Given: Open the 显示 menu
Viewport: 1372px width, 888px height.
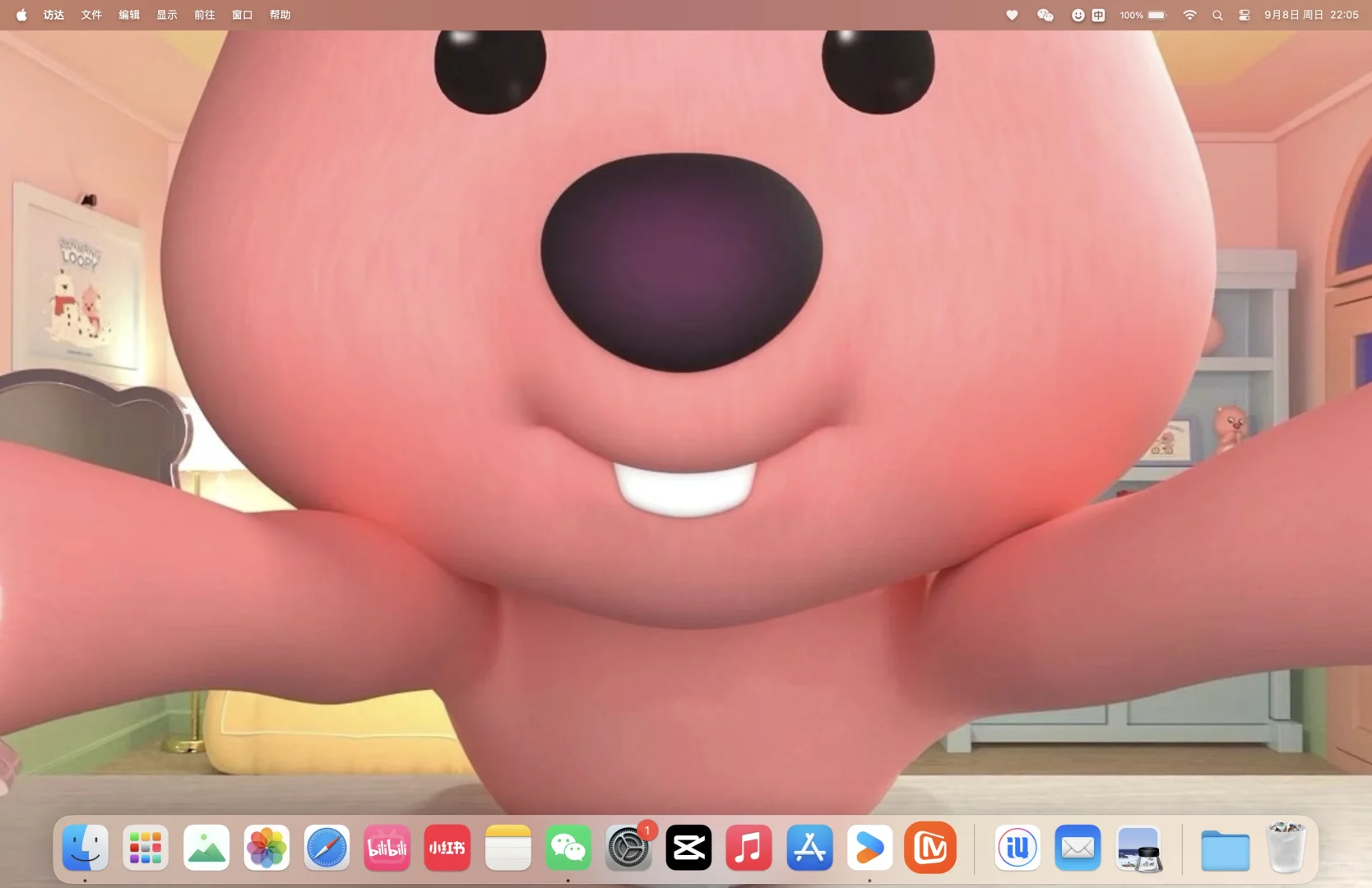Looking at the screenshot, I should (167, 15).
